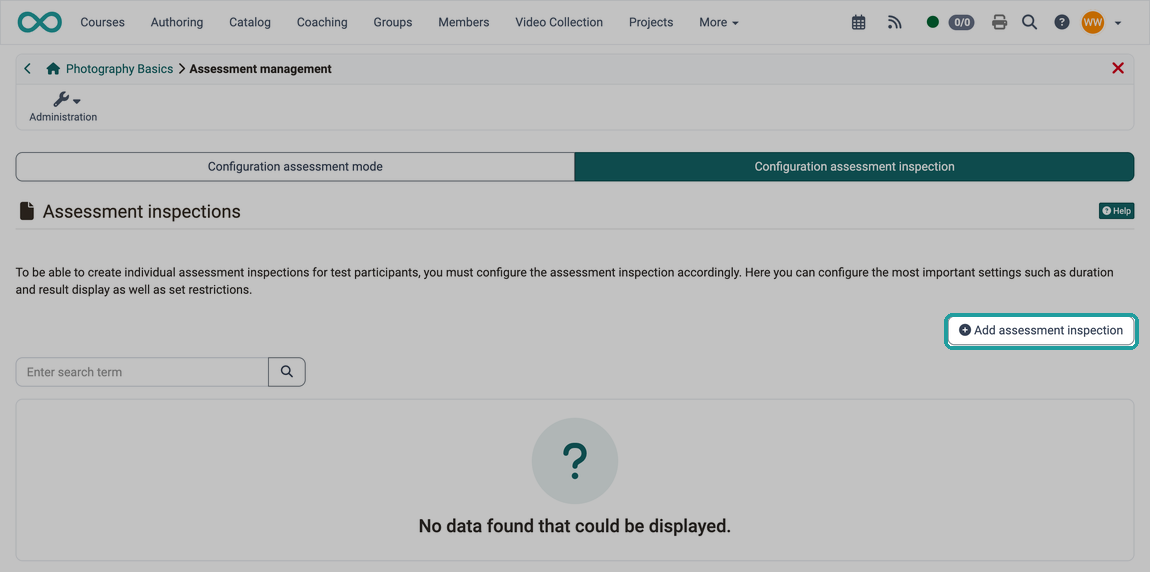Switch to Configuration assessment mode tab
Image resolution: width=1150 pixels, height=572 pixels.
point(295,166)
